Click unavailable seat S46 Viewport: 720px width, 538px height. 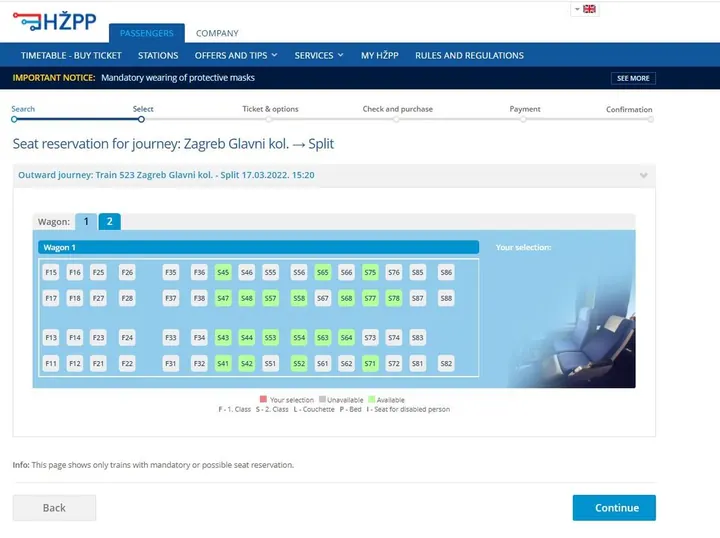point(247,272)
